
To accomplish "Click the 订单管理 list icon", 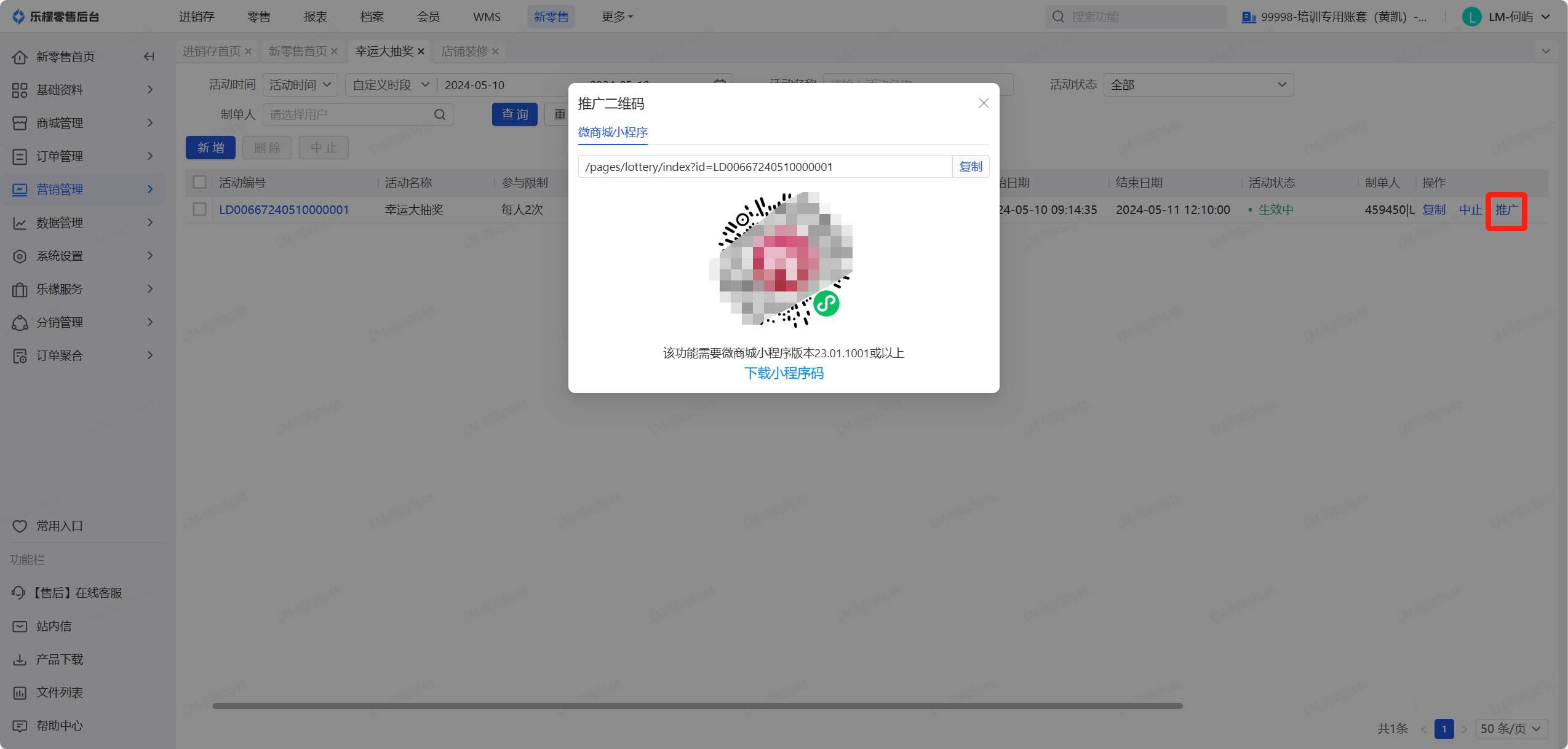I will [20, 156].
